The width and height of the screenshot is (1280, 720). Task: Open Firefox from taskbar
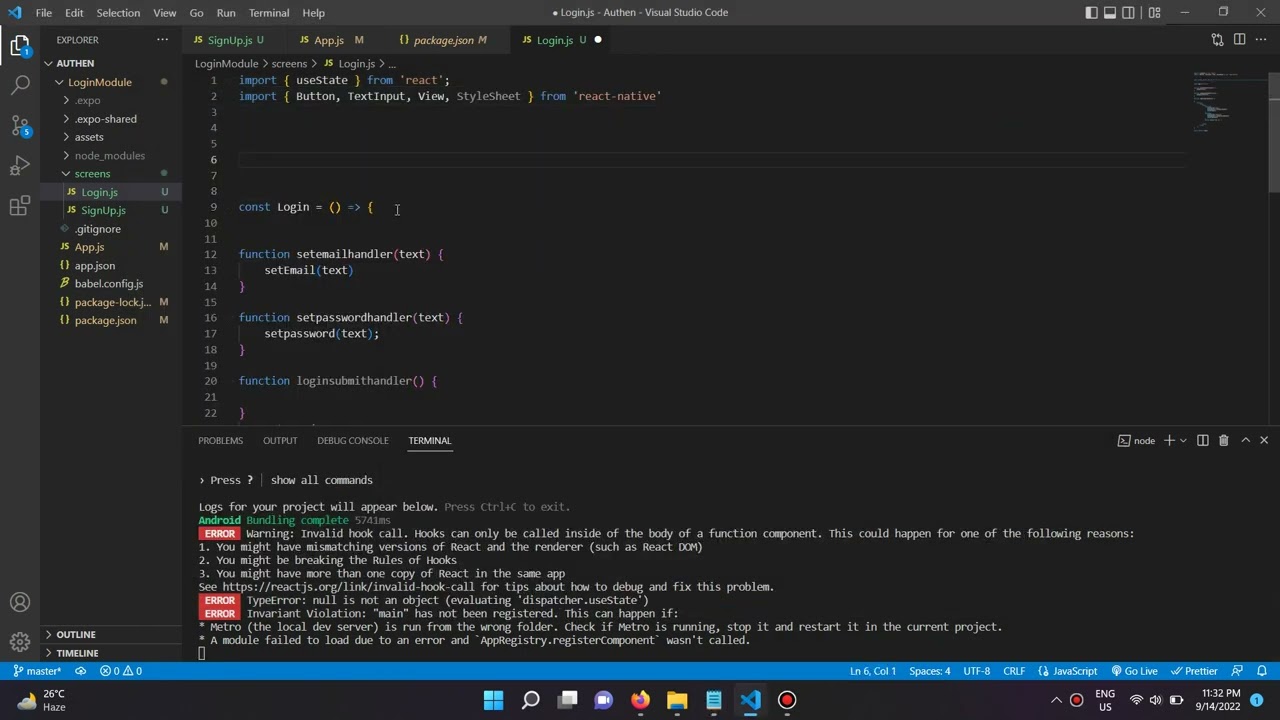[640, 700]
